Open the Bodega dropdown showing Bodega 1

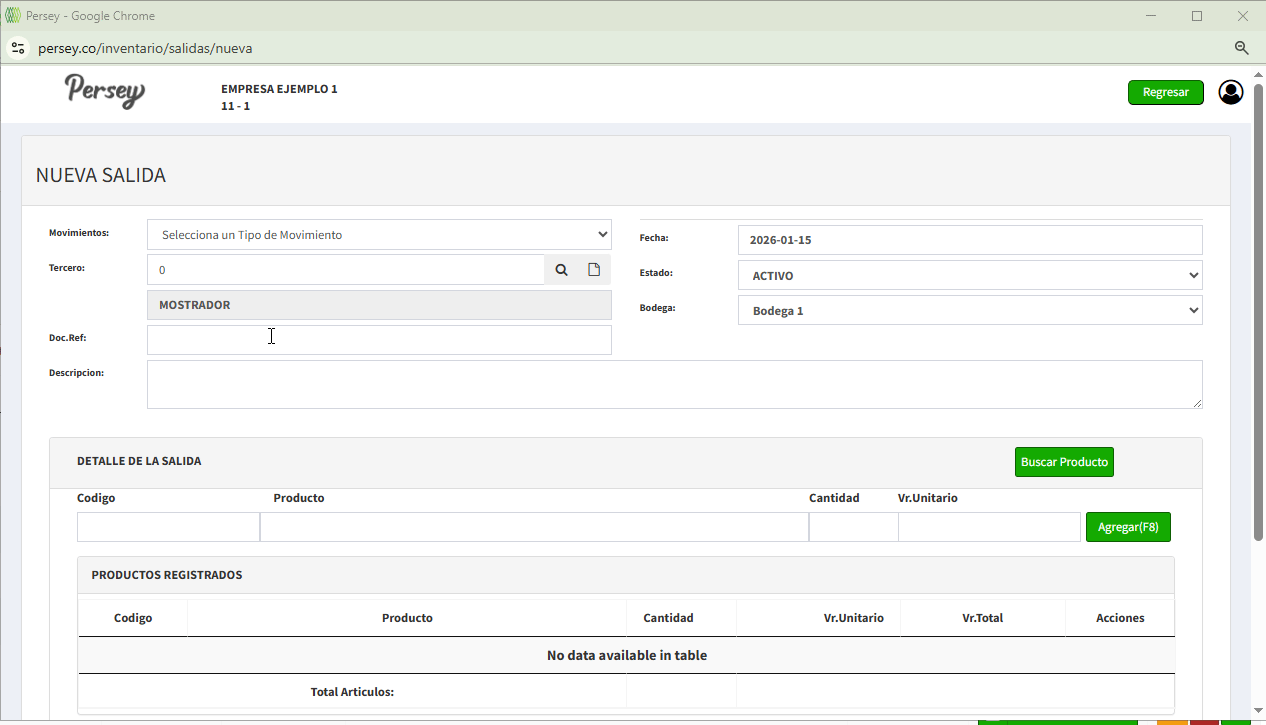pyautogui.click(x=969, y=311)
